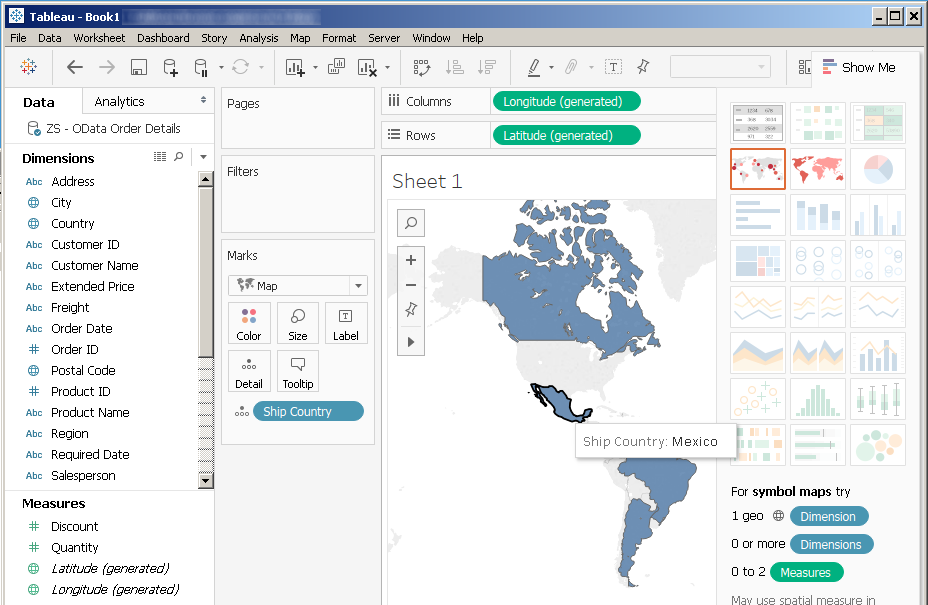Click the Size marks card button
This screenshot has height=605, width=928.
tap(298, 323)
